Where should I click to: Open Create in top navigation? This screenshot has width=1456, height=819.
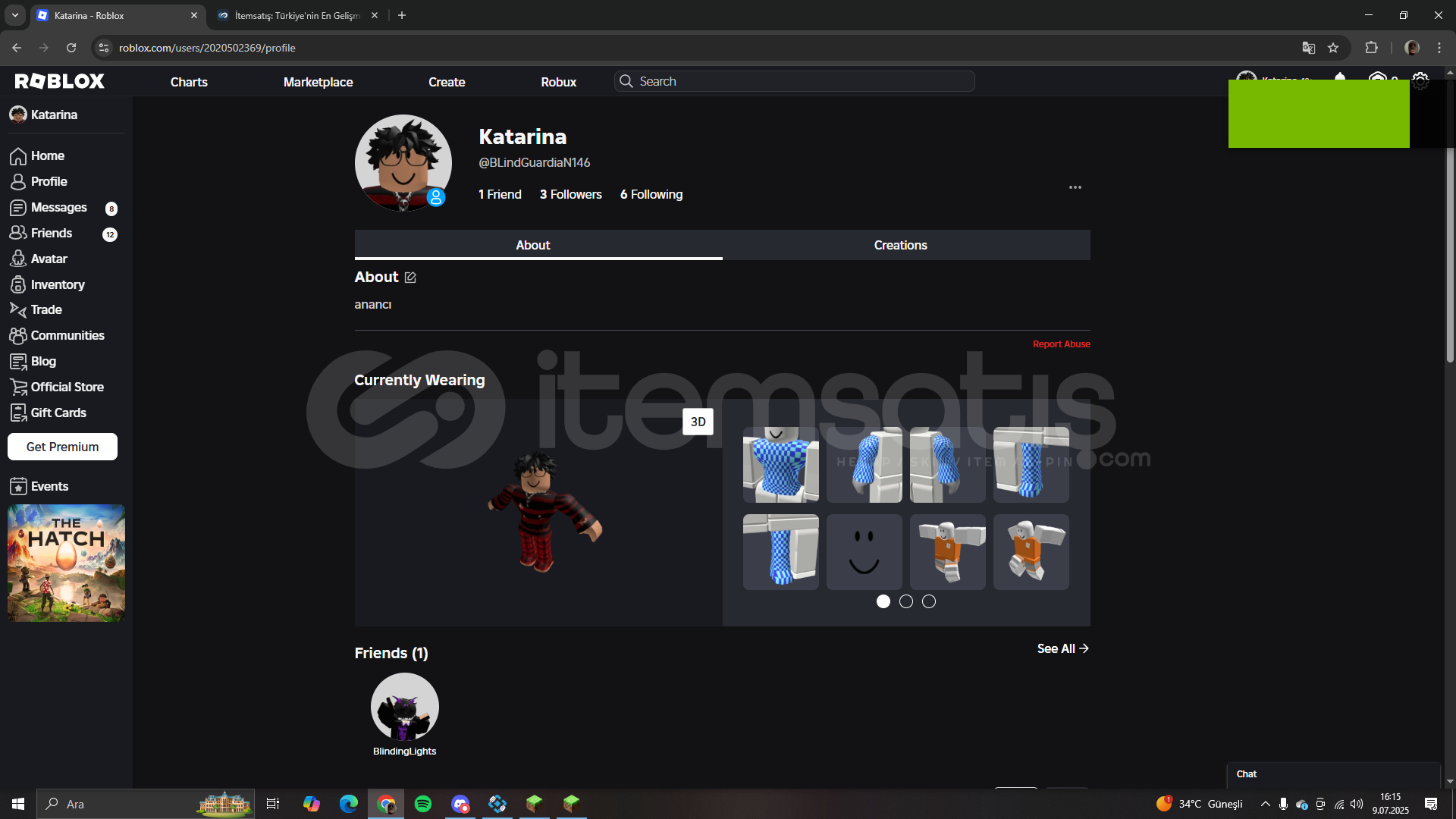pos(447,82)
